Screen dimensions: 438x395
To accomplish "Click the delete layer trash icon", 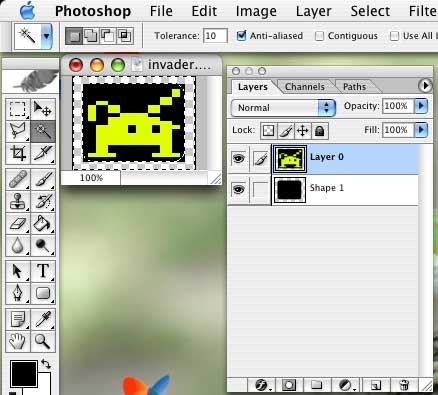I will tap(404, 385).
